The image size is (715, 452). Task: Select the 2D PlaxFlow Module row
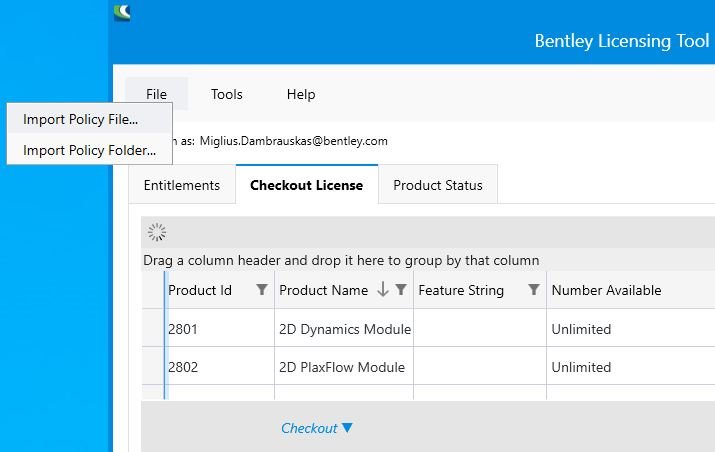(342, 367)
